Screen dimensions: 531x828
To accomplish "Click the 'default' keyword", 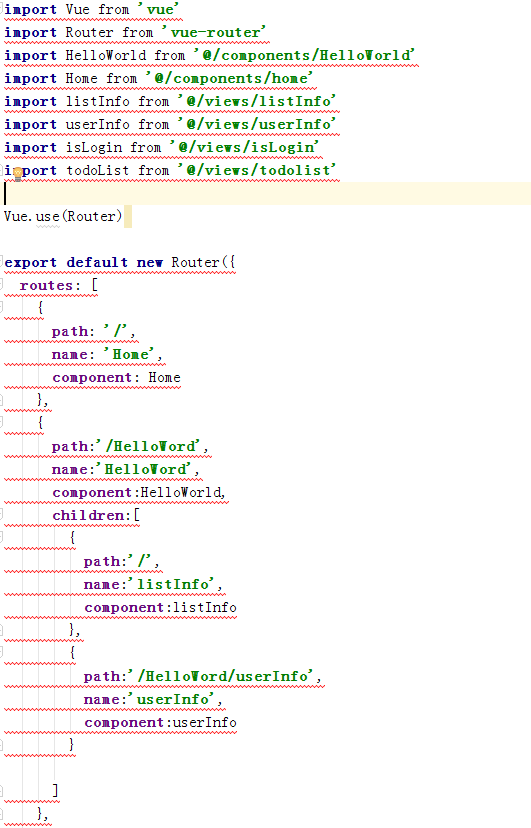I will point(97,262).
